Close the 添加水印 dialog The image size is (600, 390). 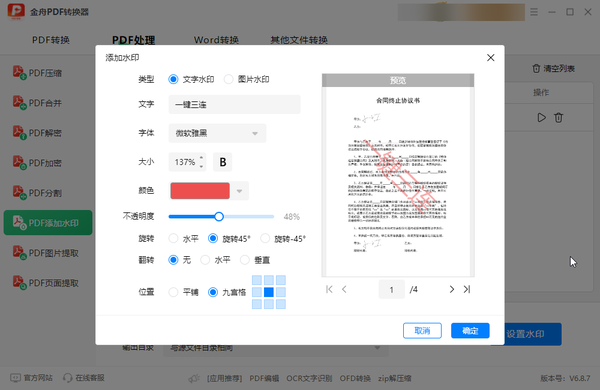pyautogui.click(x=491, y=58)
